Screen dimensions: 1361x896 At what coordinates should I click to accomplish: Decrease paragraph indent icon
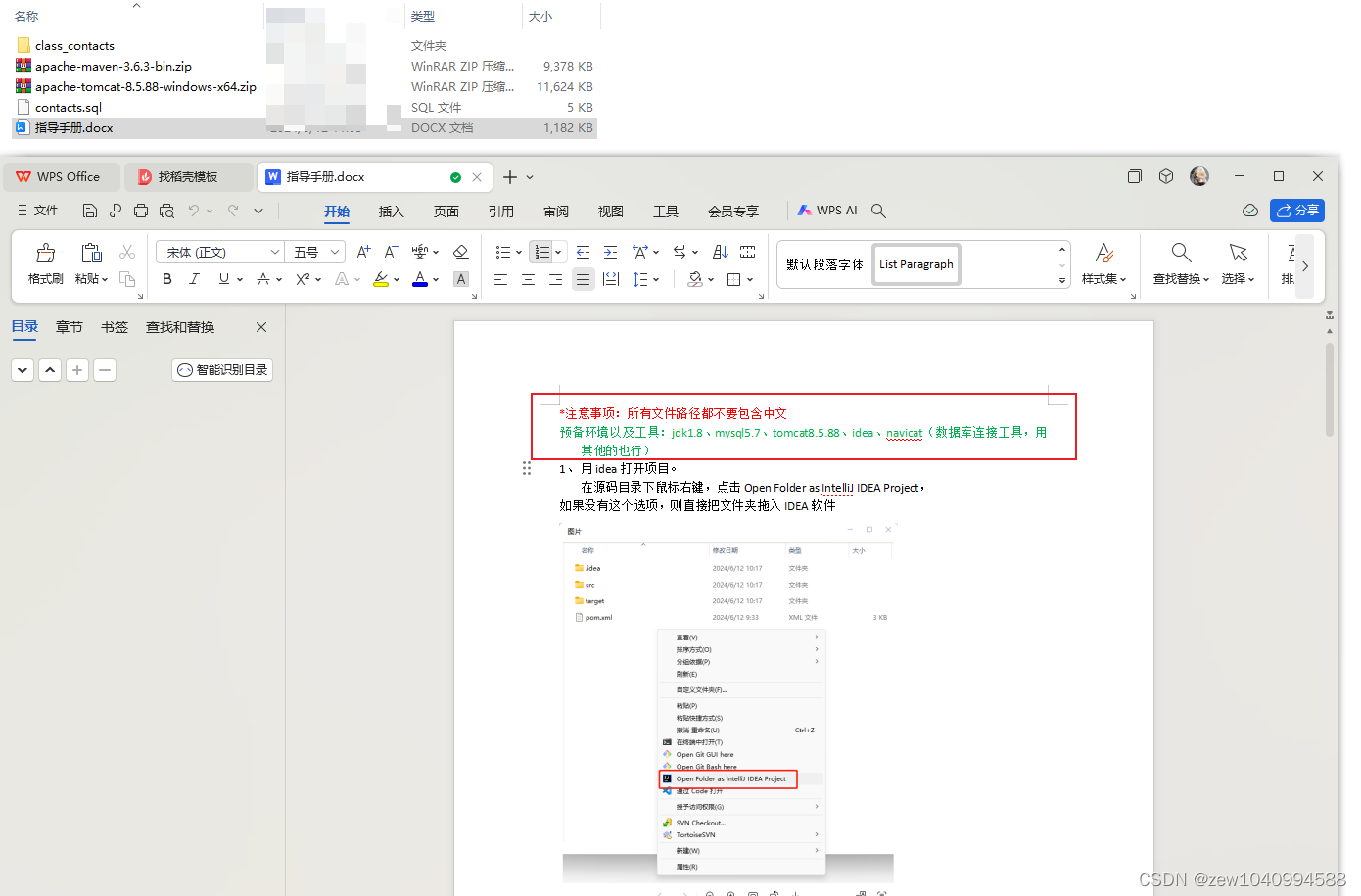tap(584, 253)
